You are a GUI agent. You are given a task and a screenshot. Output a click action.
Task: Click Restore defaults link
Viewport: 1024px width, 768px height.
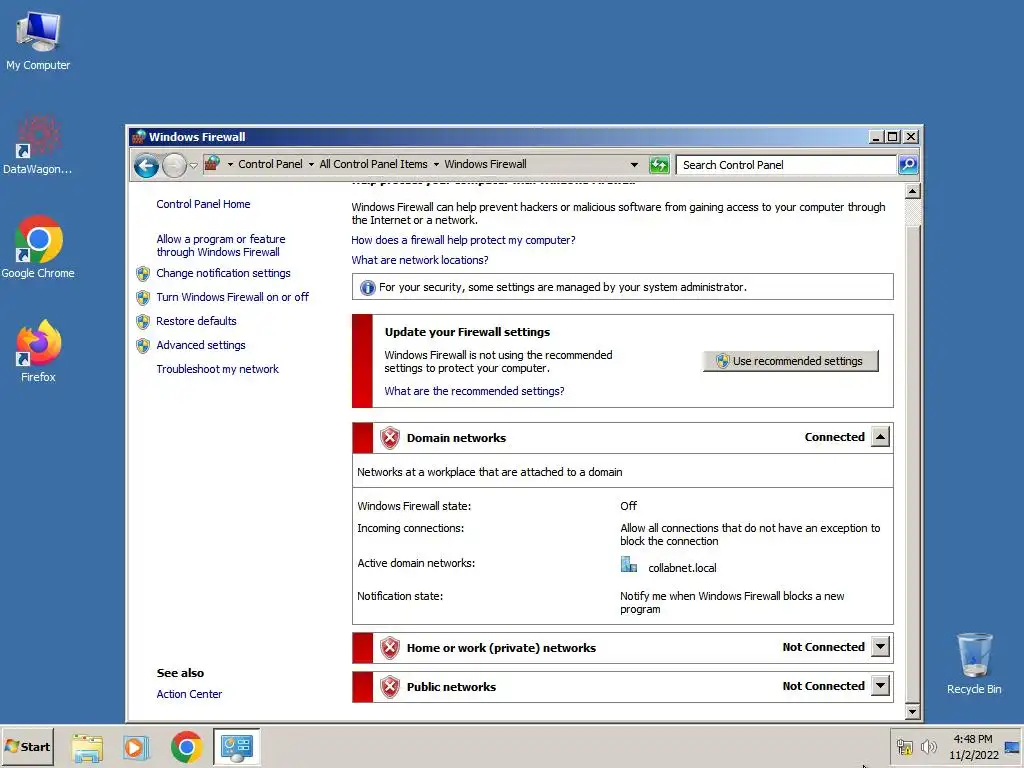point(196,321)
